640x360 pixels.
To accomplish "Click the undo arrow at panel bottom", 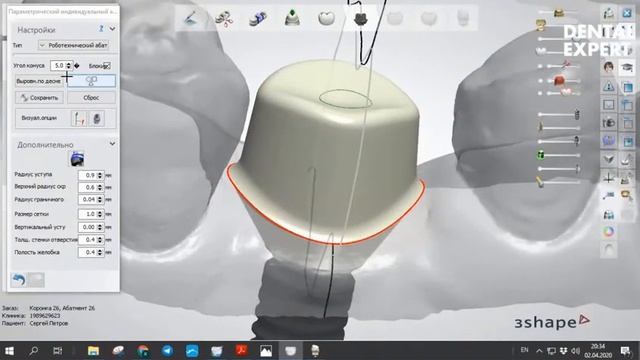I will [x=18, y=280].
